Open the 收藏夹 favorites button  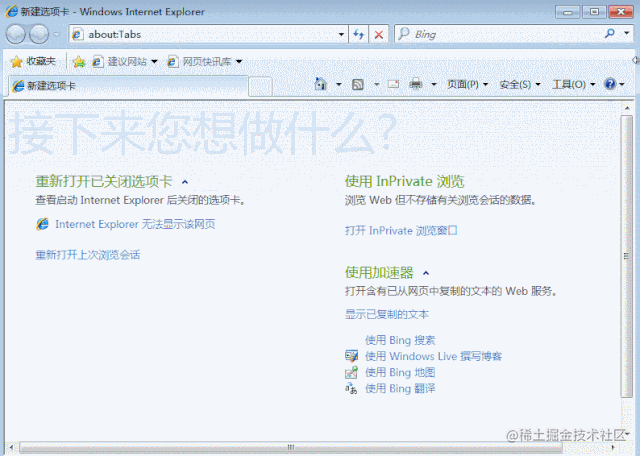33,61
